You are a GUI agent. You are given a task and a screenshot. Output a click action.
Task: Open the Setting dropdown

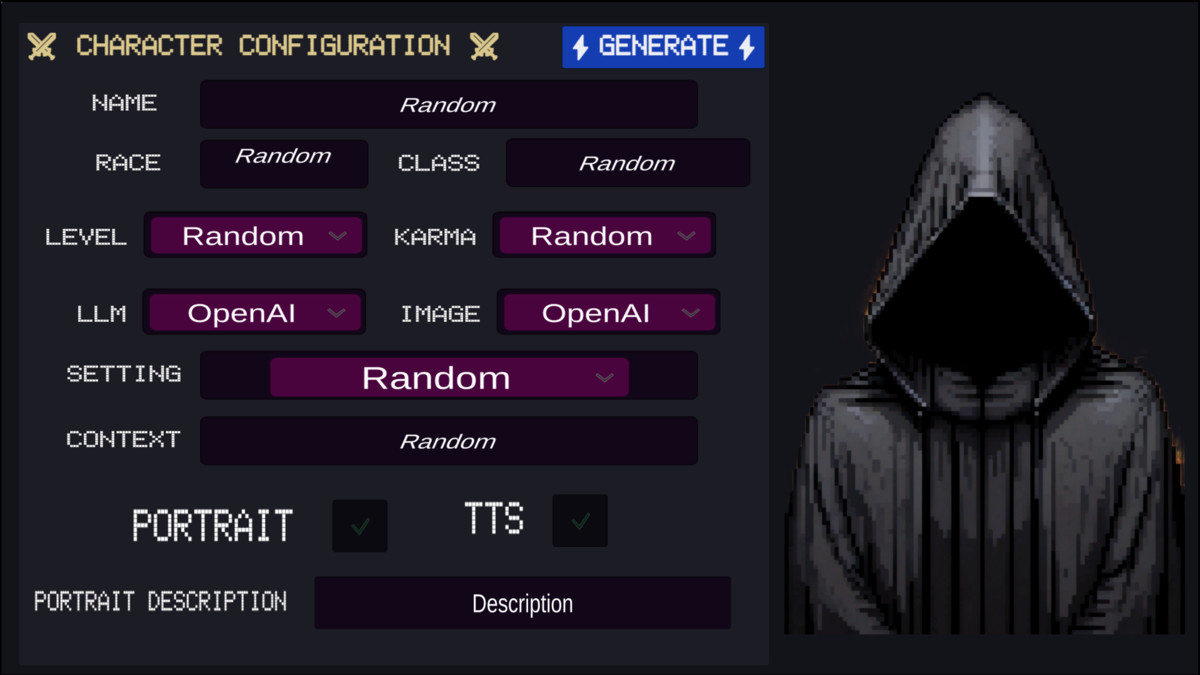[x=449, y=377]
